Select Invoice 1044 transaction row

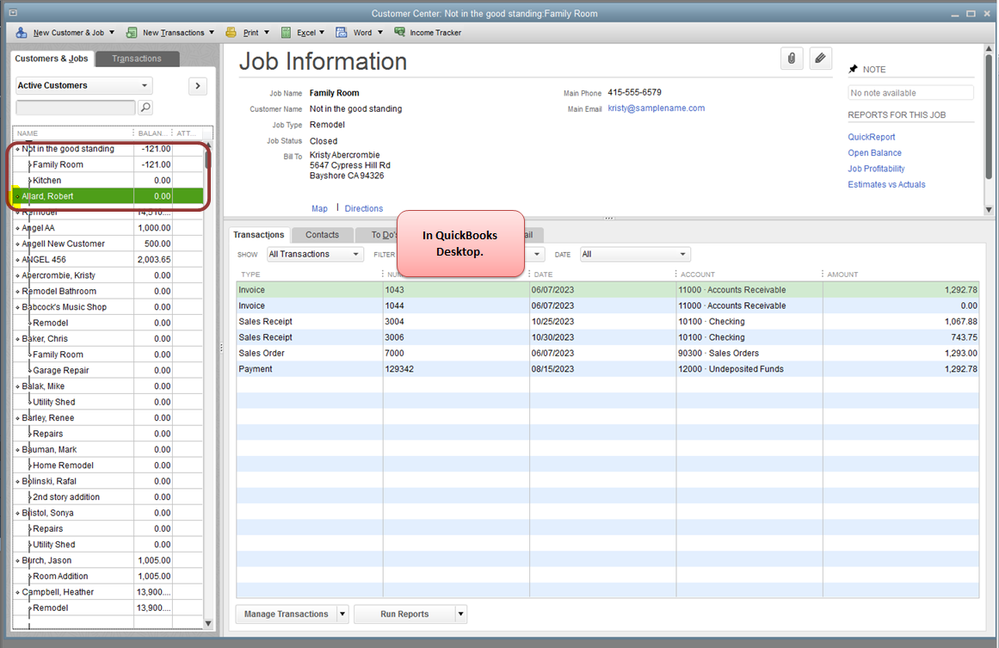[x=607, y=306]
